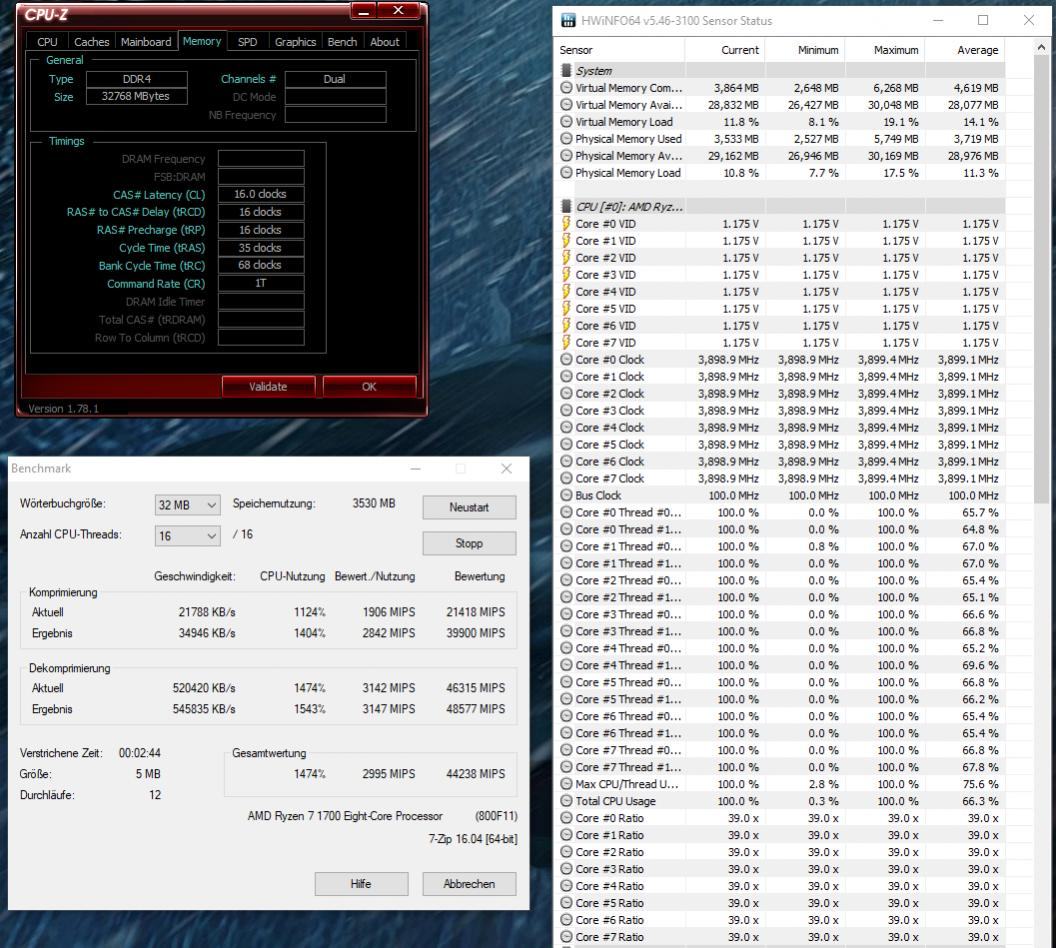Click the Command Rate 1T field
The width and height of the screenshot is (1056, 948).
point(261,283)
